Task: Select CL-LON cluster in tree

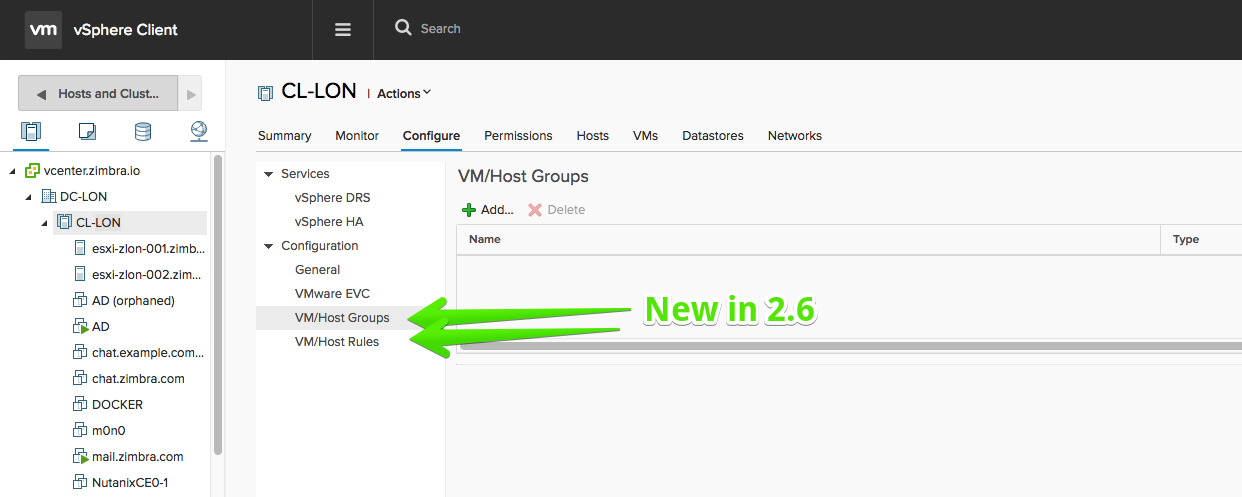Action: (98, 223)
